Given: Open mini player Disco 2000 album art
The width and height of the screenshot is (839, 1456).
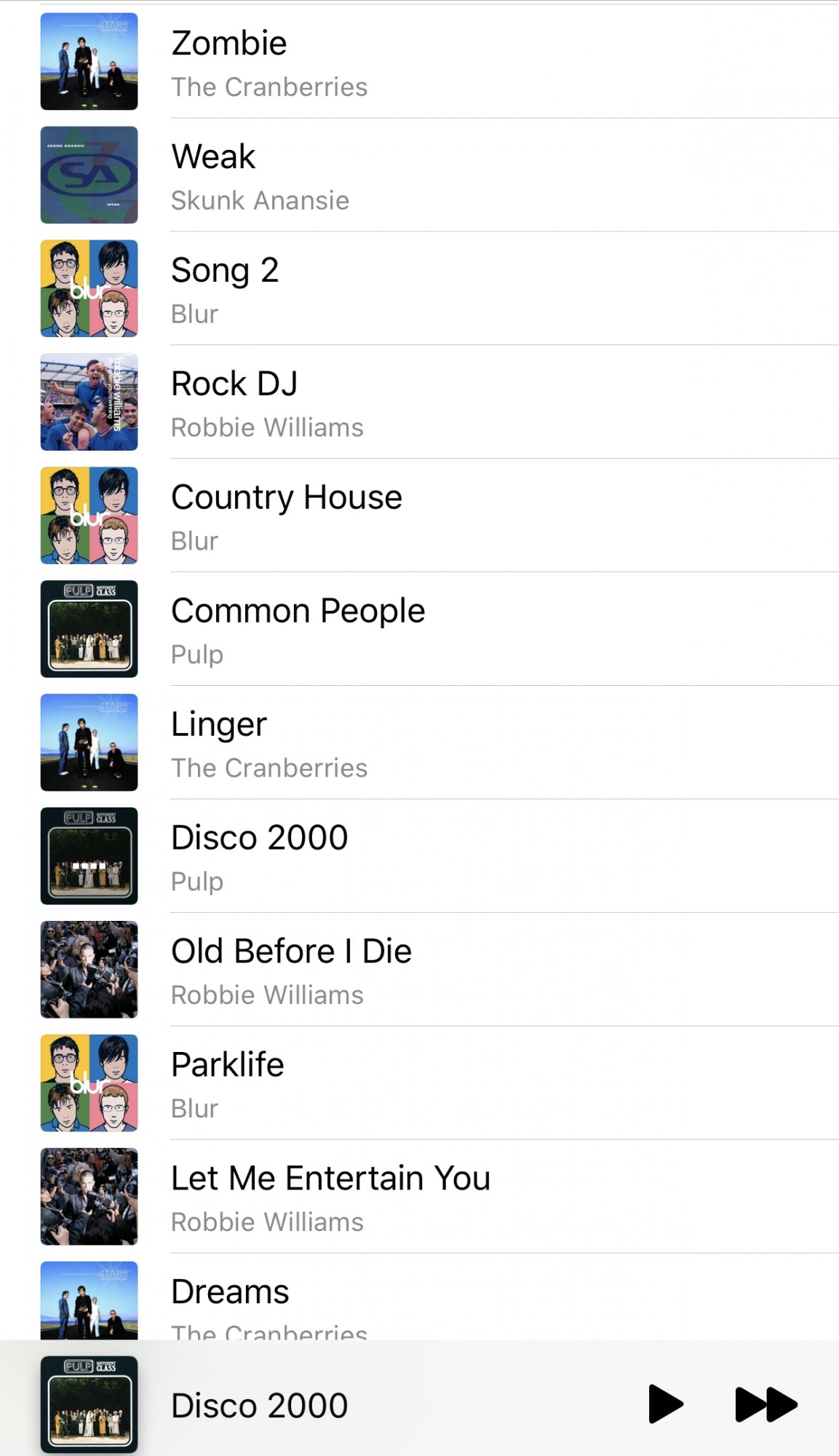Looking at the screenshot, I should pos(89,1404).
